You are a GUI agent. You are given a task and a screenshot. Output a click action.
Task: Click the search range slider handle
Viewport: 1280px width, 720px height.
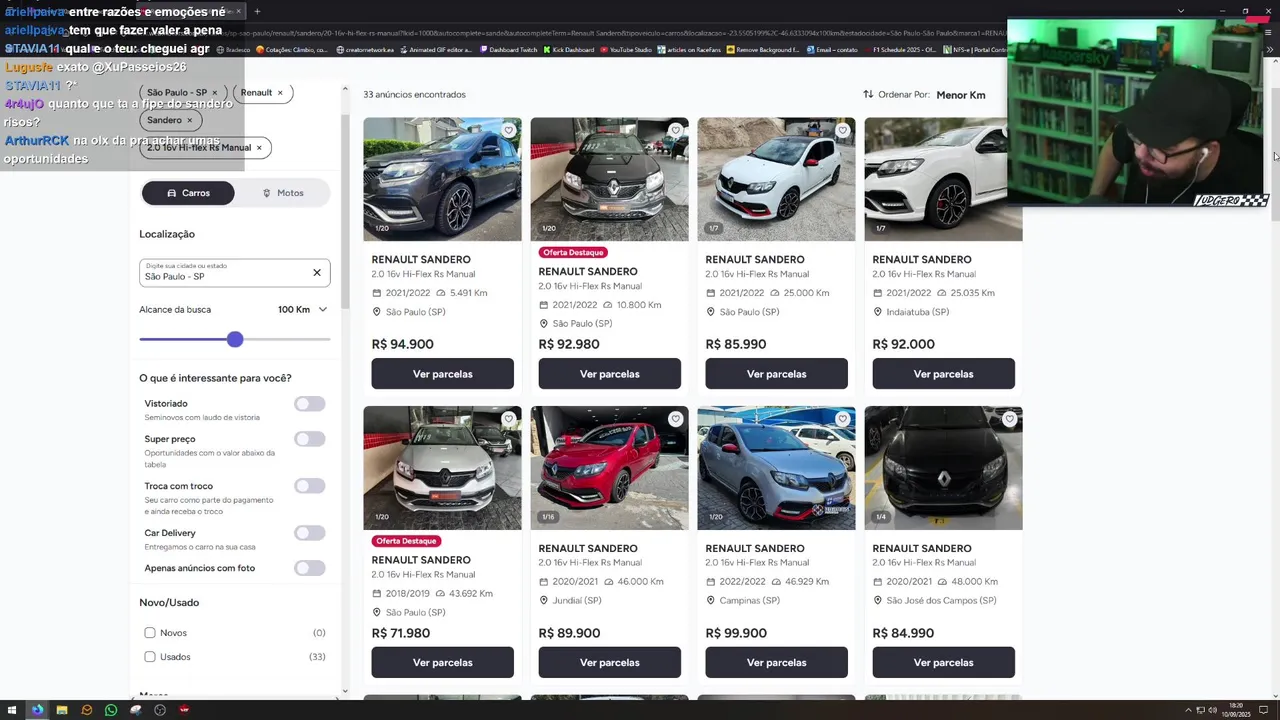pos(235,340)
